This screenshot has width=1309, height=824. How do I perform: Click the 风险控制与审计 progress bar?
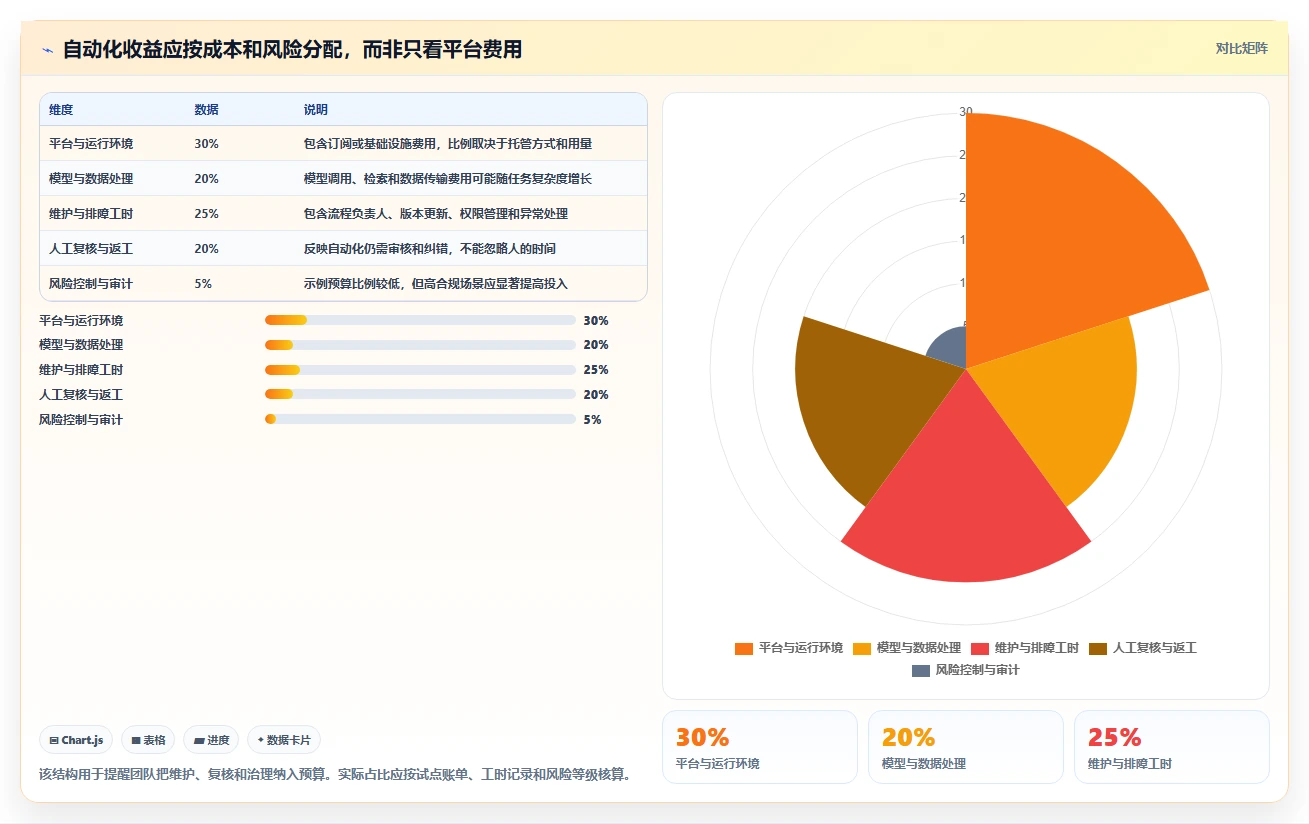[420, 419]
